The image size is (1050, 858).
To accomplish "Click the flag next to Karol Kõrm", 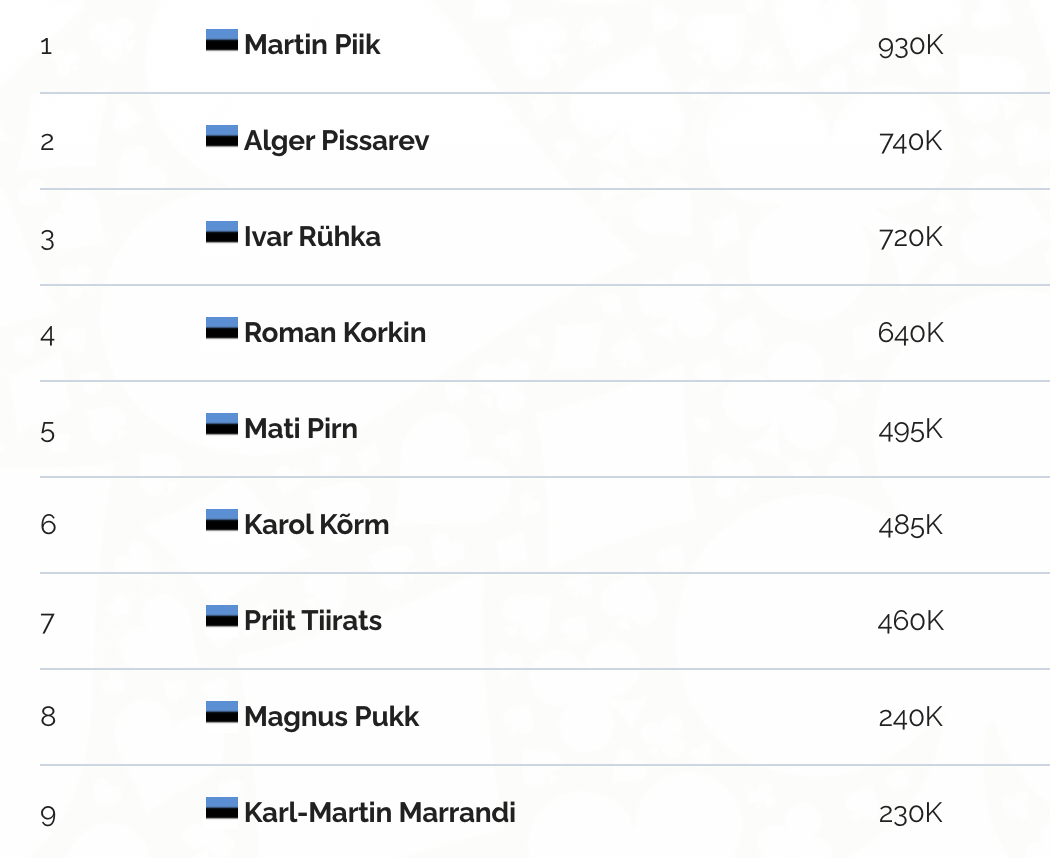I will [221, 520].
